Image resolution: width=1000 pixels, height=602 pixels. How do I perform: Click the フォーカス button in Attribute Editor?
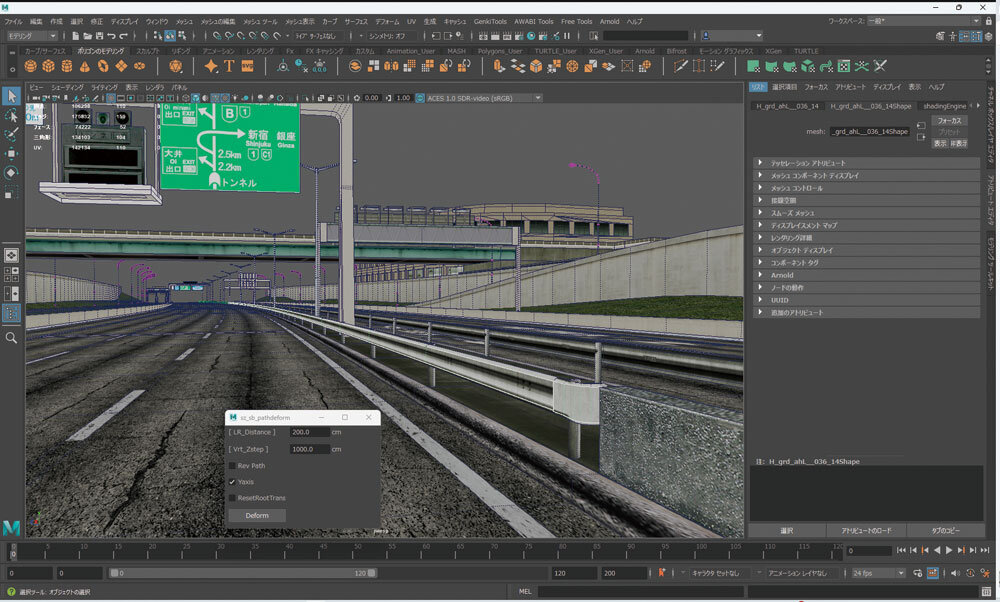point(949,120)
